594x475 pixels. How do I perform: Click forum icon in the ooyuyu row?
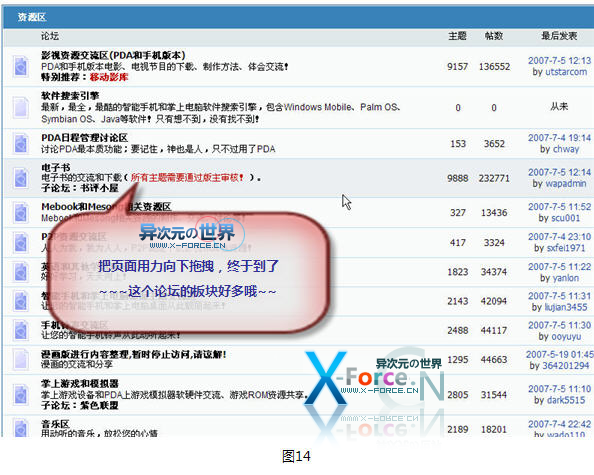pos(21,330)
